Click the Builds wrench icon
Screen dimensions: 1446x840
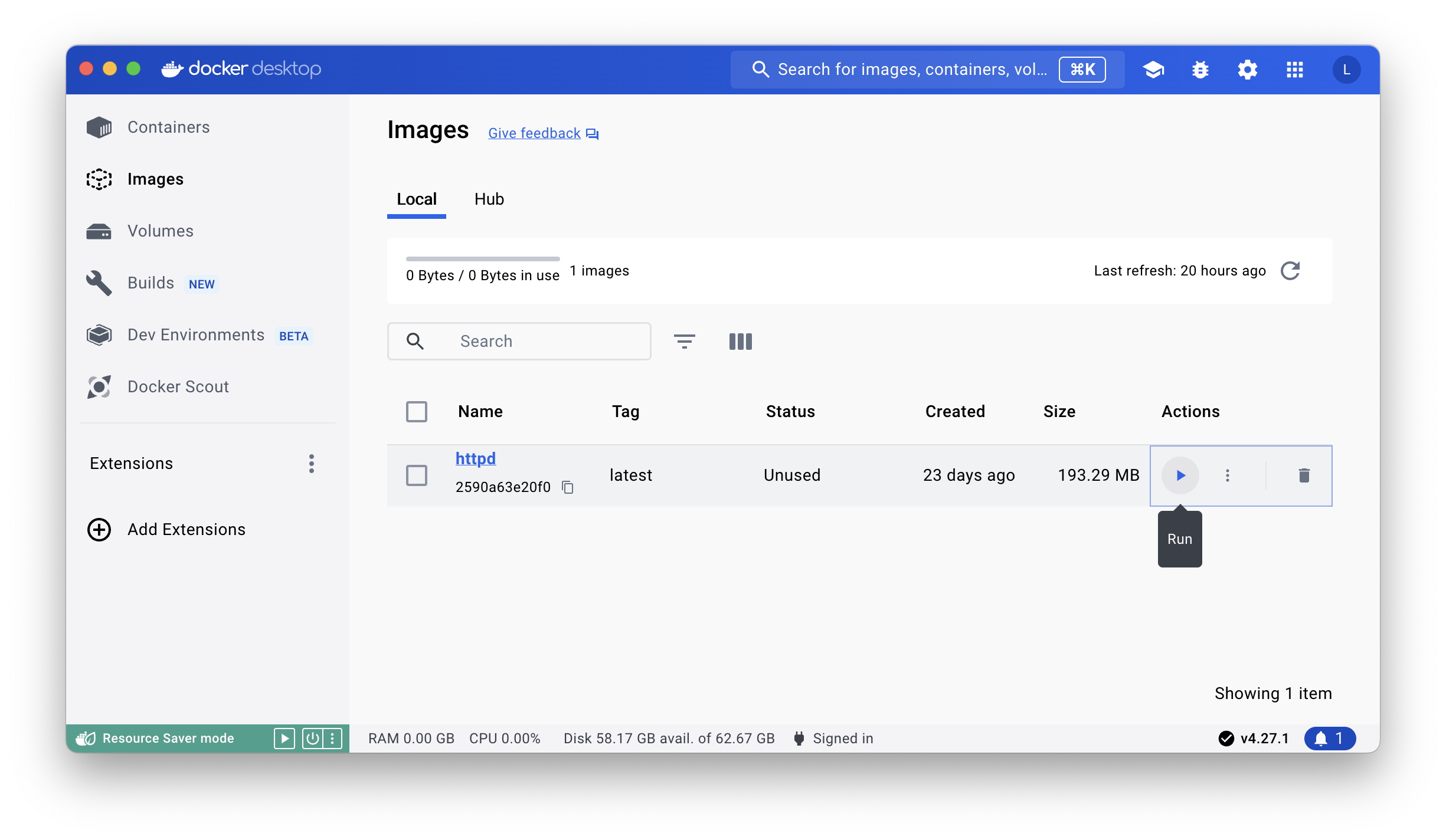point(99,283)
